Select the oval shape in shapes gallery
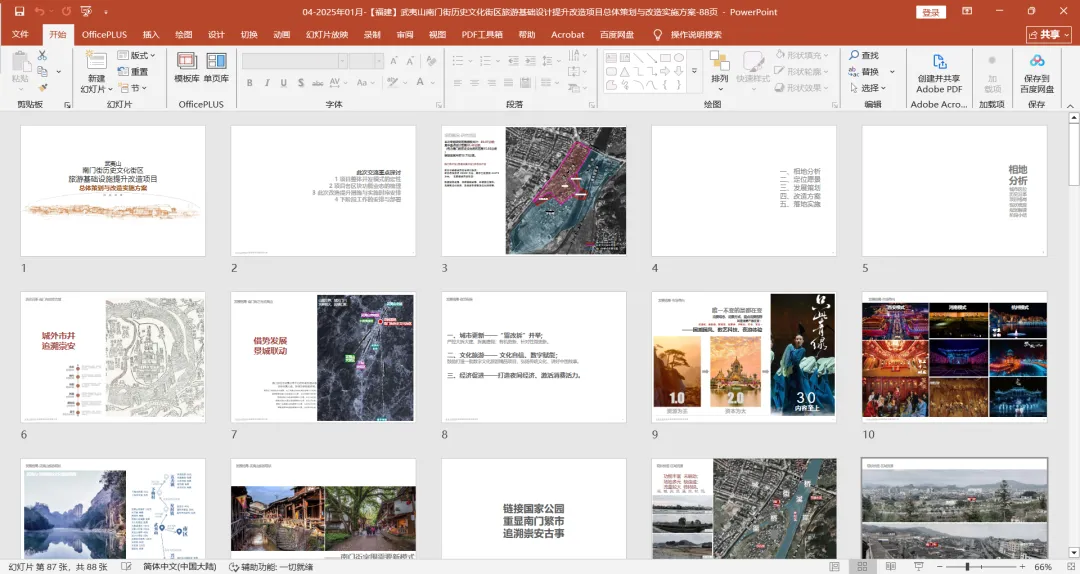The image size is (1080, 574). [x=679, y=58]
